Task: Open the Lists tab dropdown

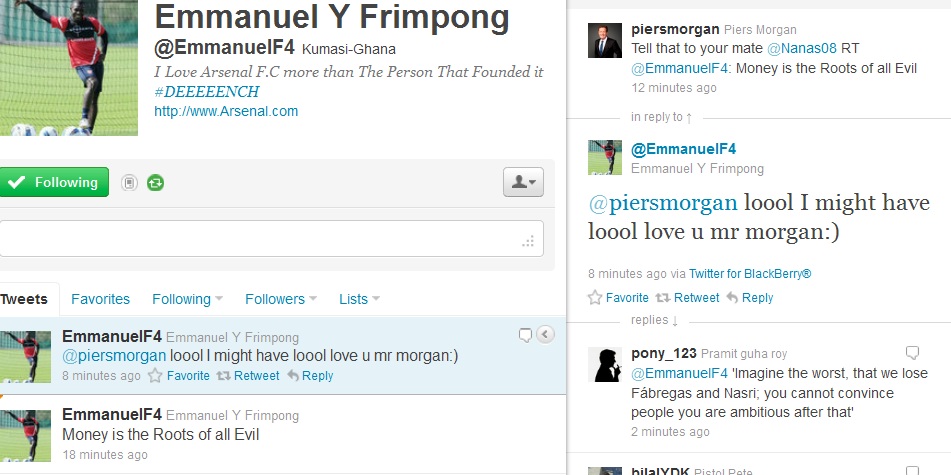Action: [x=359, y=299]
